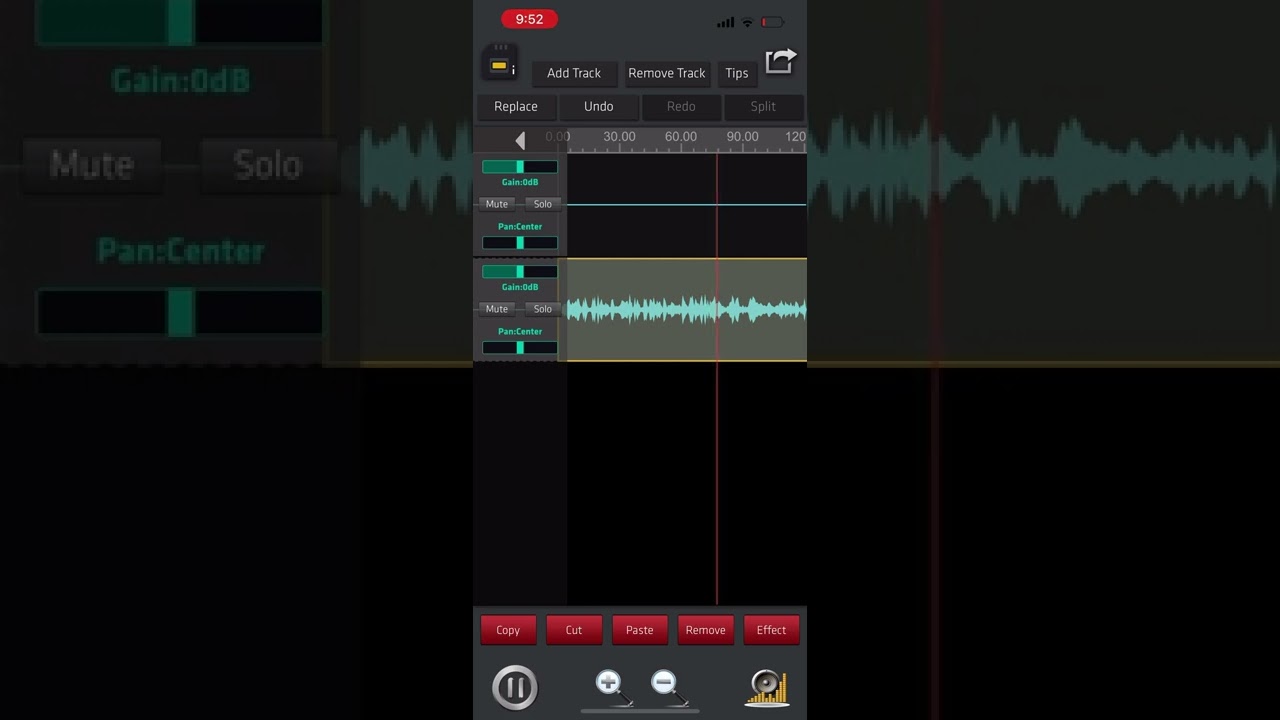
Task: Tap the cellular signal bars icon
Action: click(725, 22)
